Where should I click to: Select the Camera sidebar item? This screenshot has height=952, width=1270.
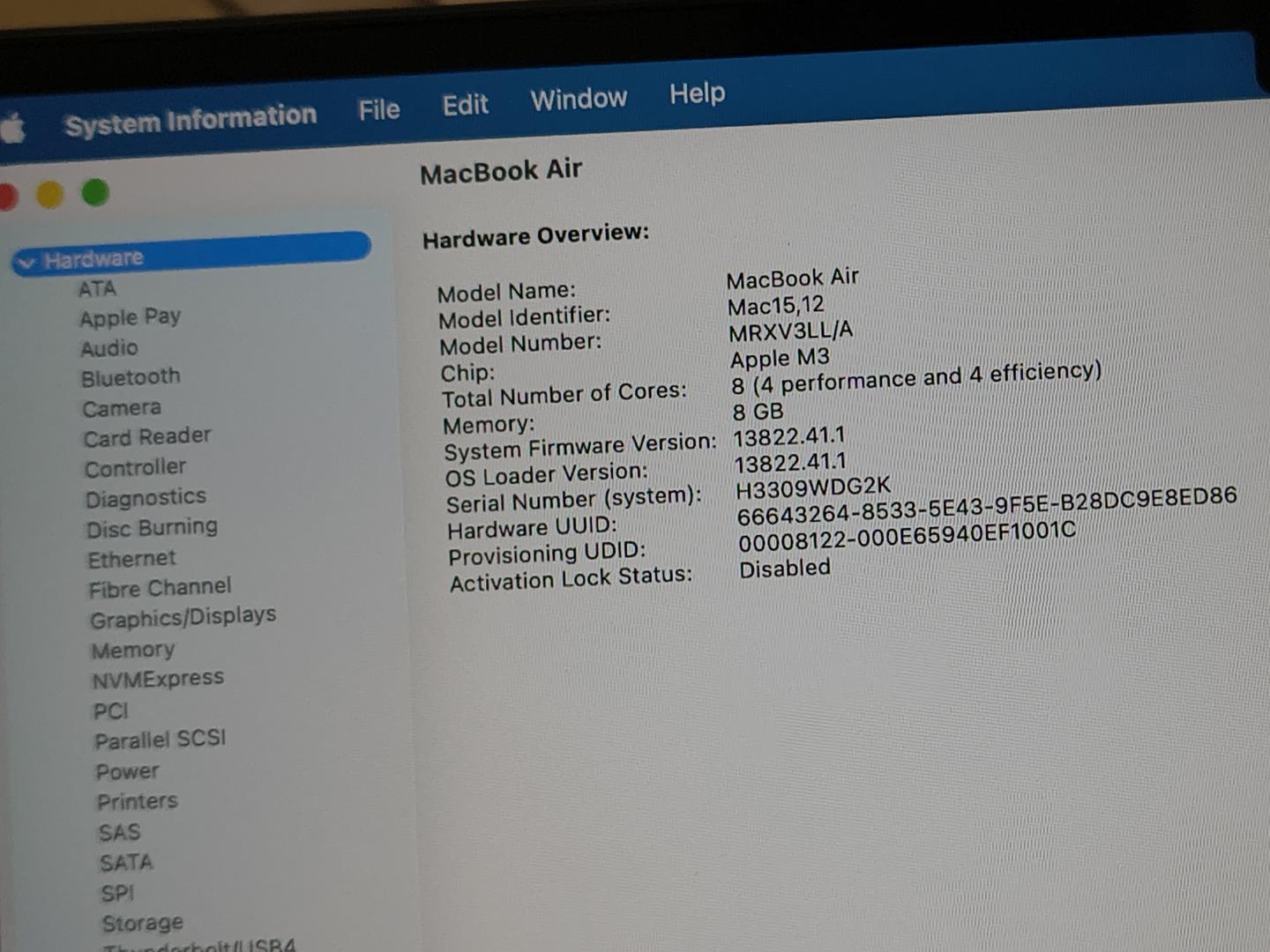coord(122,408)
